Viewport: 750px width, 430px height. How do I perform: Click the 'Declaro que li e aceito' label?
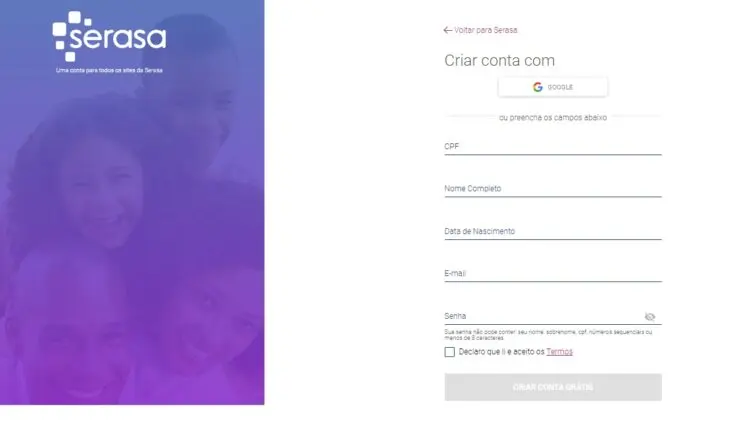click(x=501, y=352)
